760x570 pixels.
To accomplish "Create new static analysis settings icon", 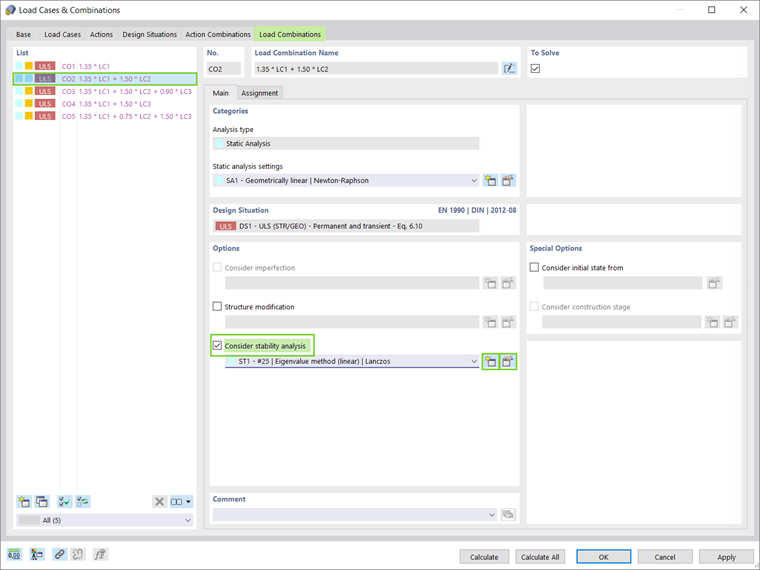I will point(491,181).
